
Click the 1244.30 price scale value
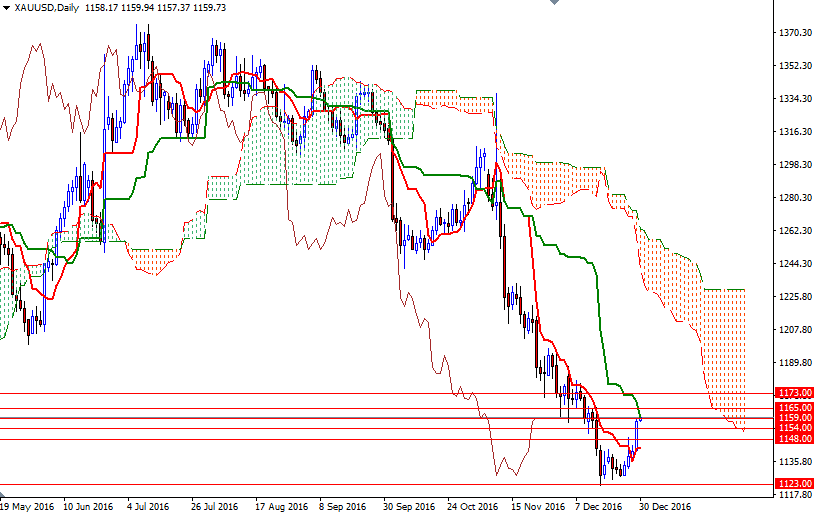(795, 264)
